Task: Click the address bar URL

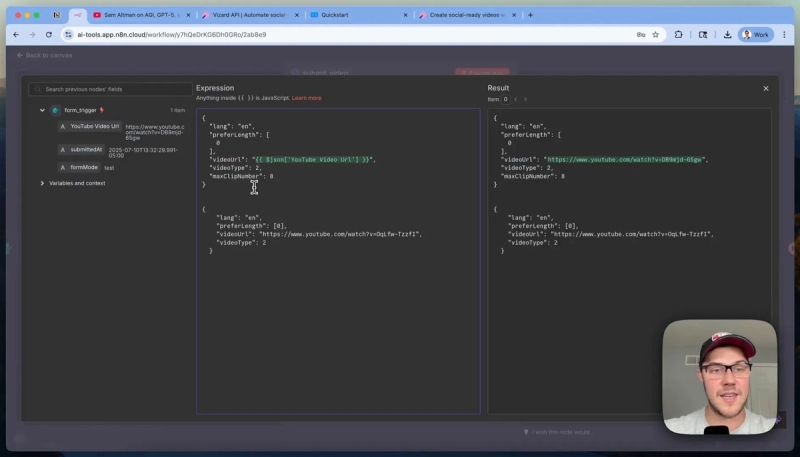Action: click(171, 35)
